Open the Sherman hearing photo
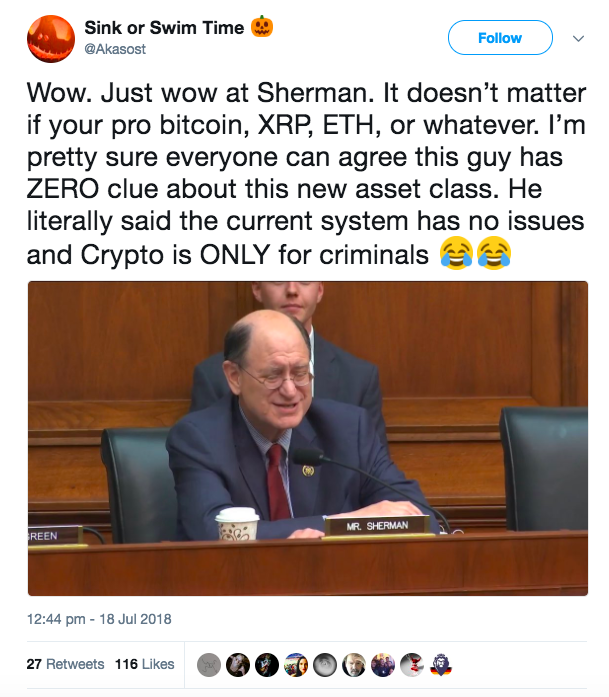This screenshot has width=609, height=697. (308, 438)
